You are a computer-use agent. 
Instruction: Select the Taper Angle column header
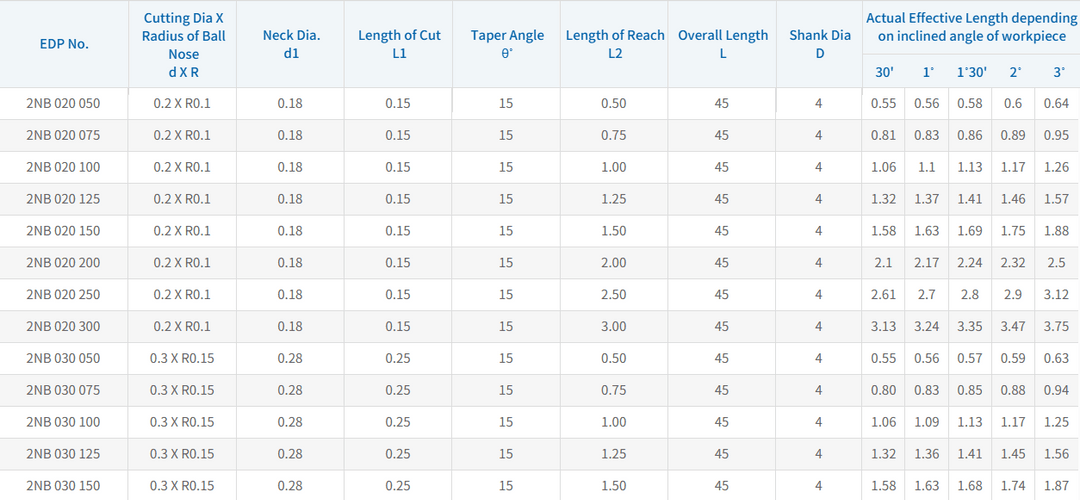(507, 44)
